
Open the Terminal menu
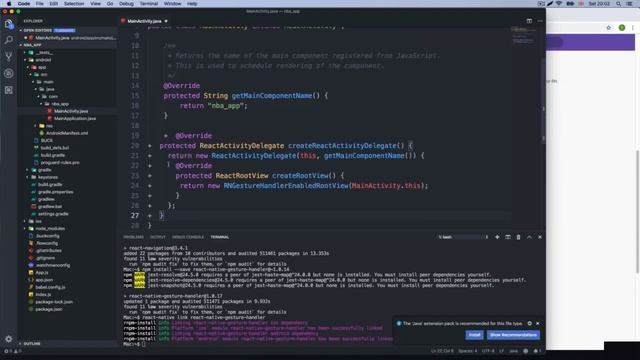[x=149, y=4]
